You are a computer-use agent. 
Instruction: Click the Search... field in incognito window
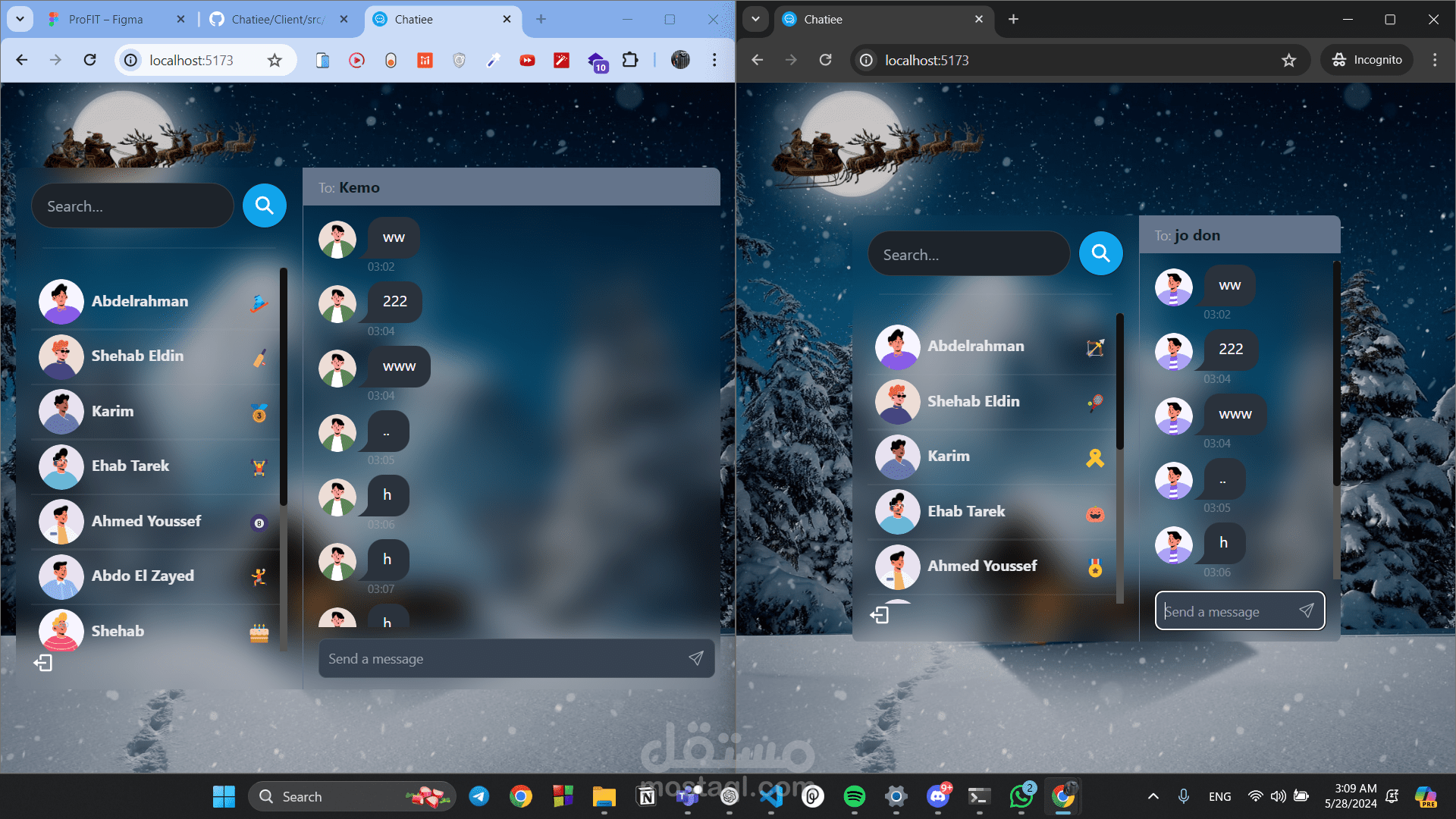[x=968, y=253]
